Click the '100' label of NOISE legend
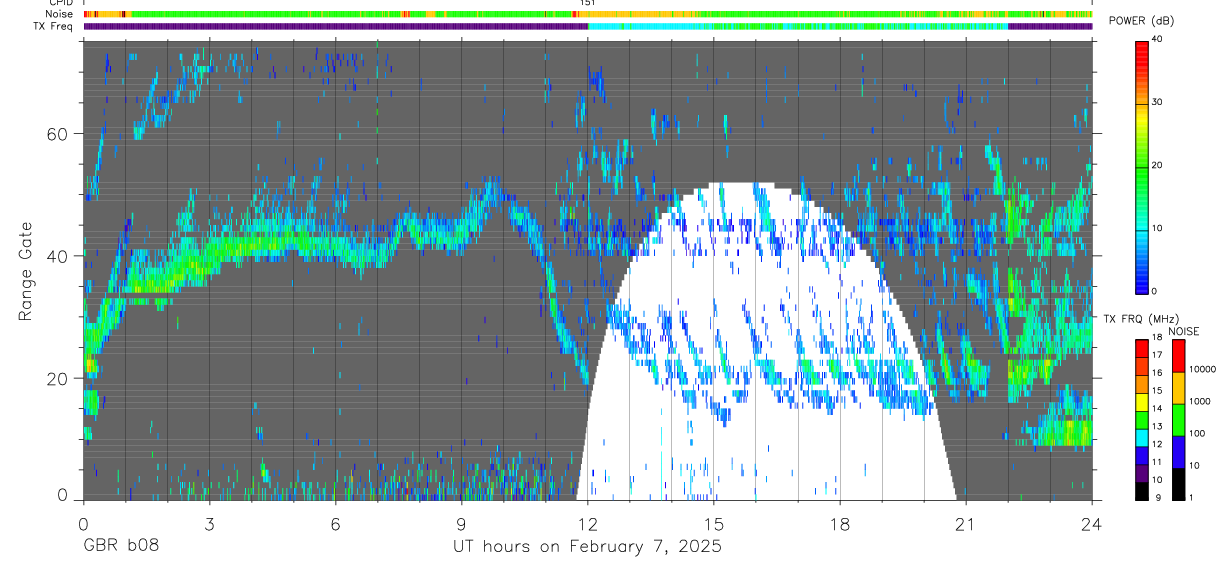The width and height of the screenshot is (1228, 567). pos(1196,433)
